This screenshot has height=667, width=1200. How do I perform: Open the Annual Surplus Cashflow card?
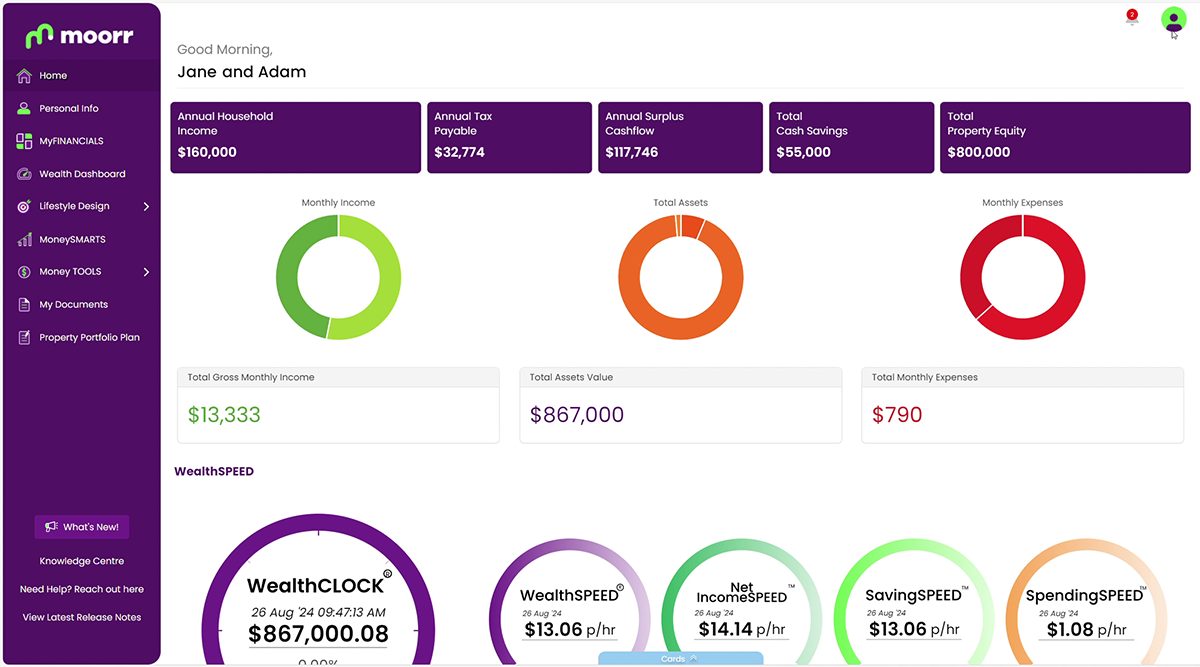[x=680, y=137]
